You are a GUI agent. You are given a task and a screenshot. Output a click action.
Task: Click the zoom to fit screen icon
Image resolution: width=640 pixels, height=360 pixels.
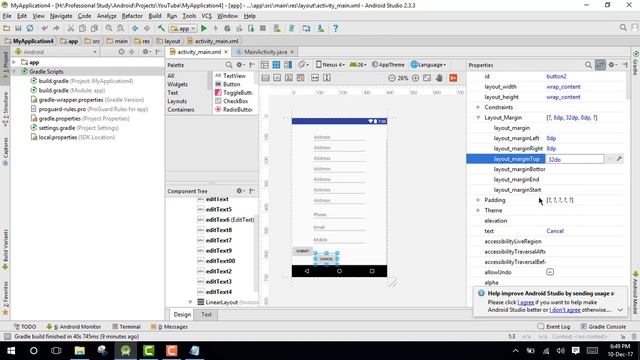pos(427,78)
